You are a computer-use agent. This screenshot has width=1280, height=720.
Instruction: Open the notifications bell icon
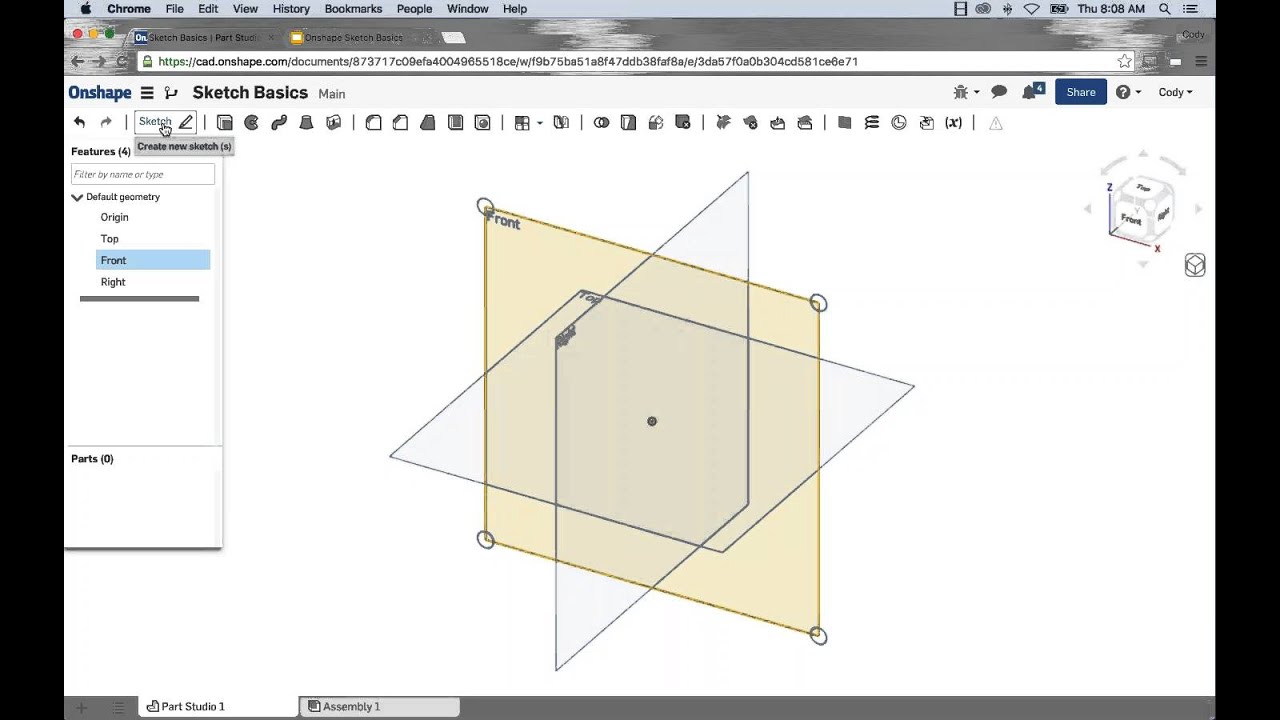1032,92
